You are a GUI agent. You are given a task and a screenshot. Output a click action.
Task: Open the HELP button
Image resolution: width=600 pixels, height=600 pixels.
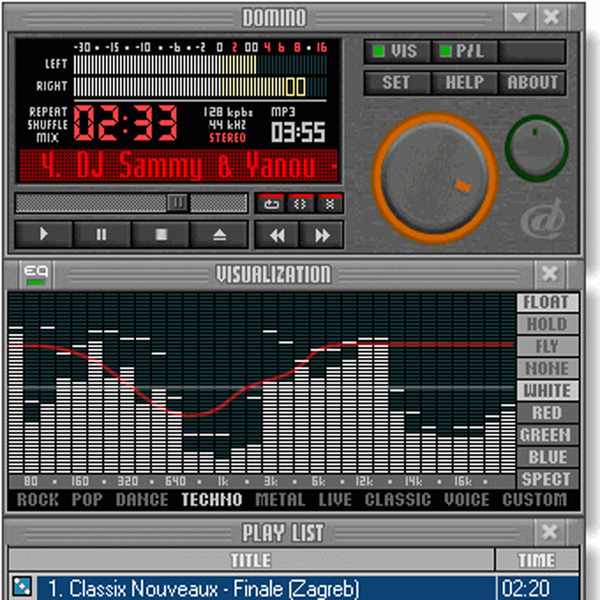[x=464, y=83]
